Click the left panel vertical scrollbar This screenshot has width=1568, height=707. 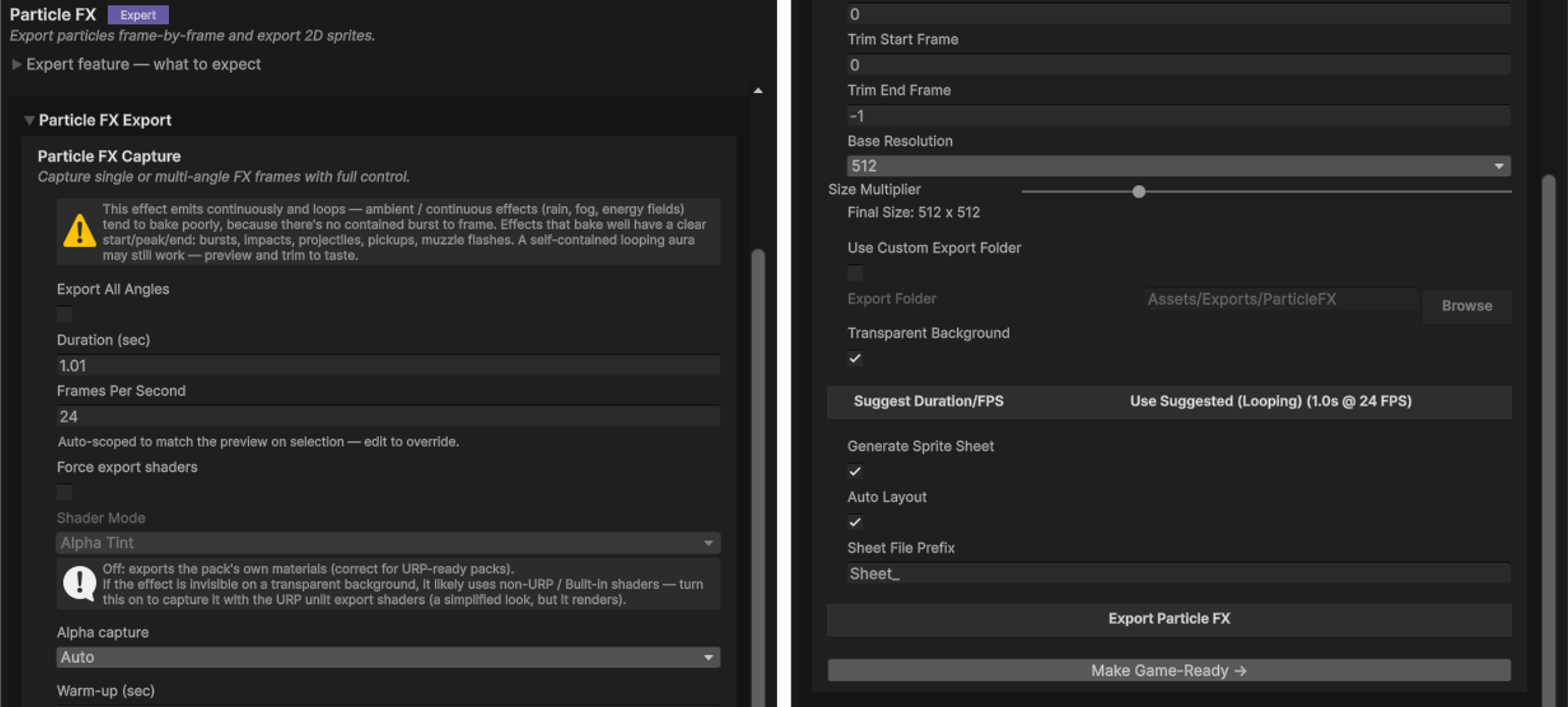(758, 478)
